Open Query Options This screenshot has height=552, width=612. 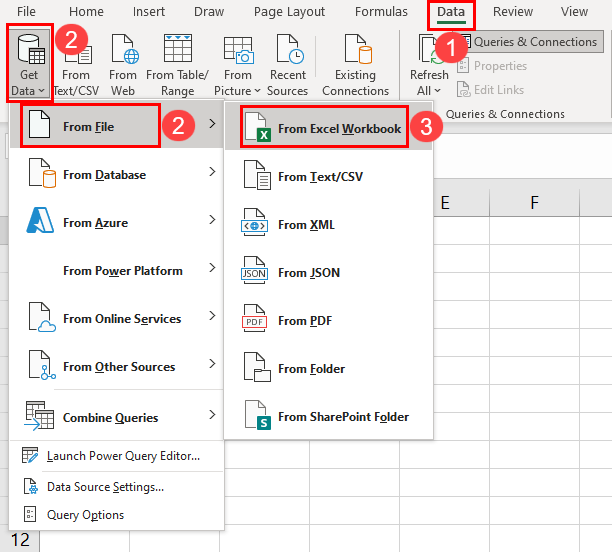pyautogui.click(x=117, y=515)
